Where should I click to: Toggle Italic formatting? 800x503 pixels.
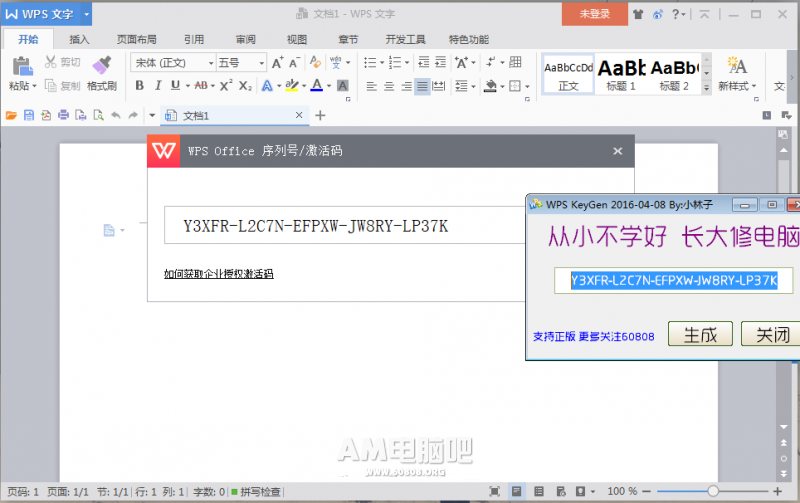point(158,85)
